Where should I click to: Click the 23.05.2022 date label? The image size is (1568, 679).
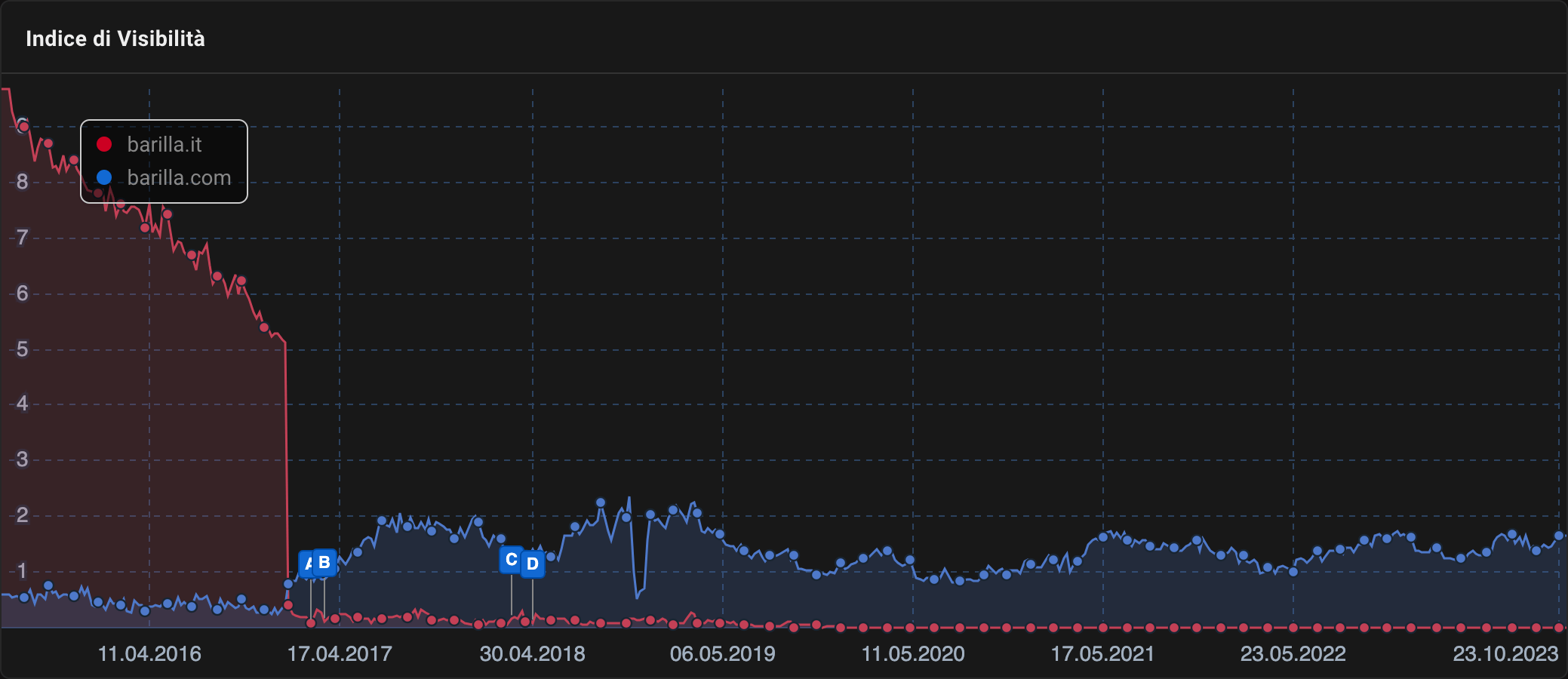coord(1293,653)
